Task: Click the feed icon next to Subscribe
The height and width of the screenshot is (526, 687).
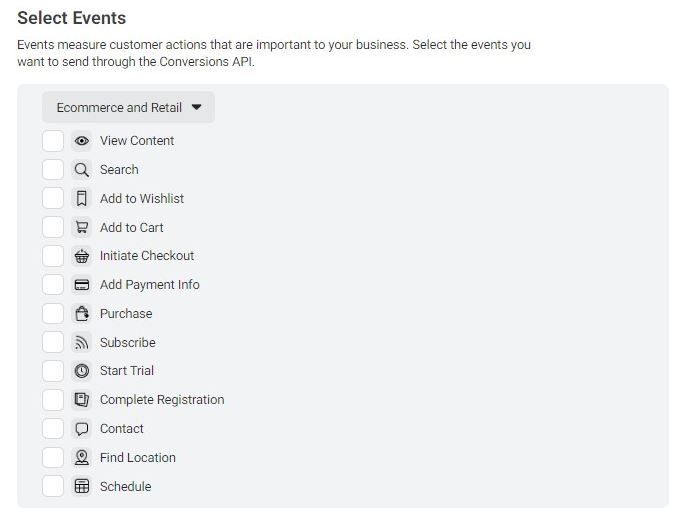Action: click(81, 343)
